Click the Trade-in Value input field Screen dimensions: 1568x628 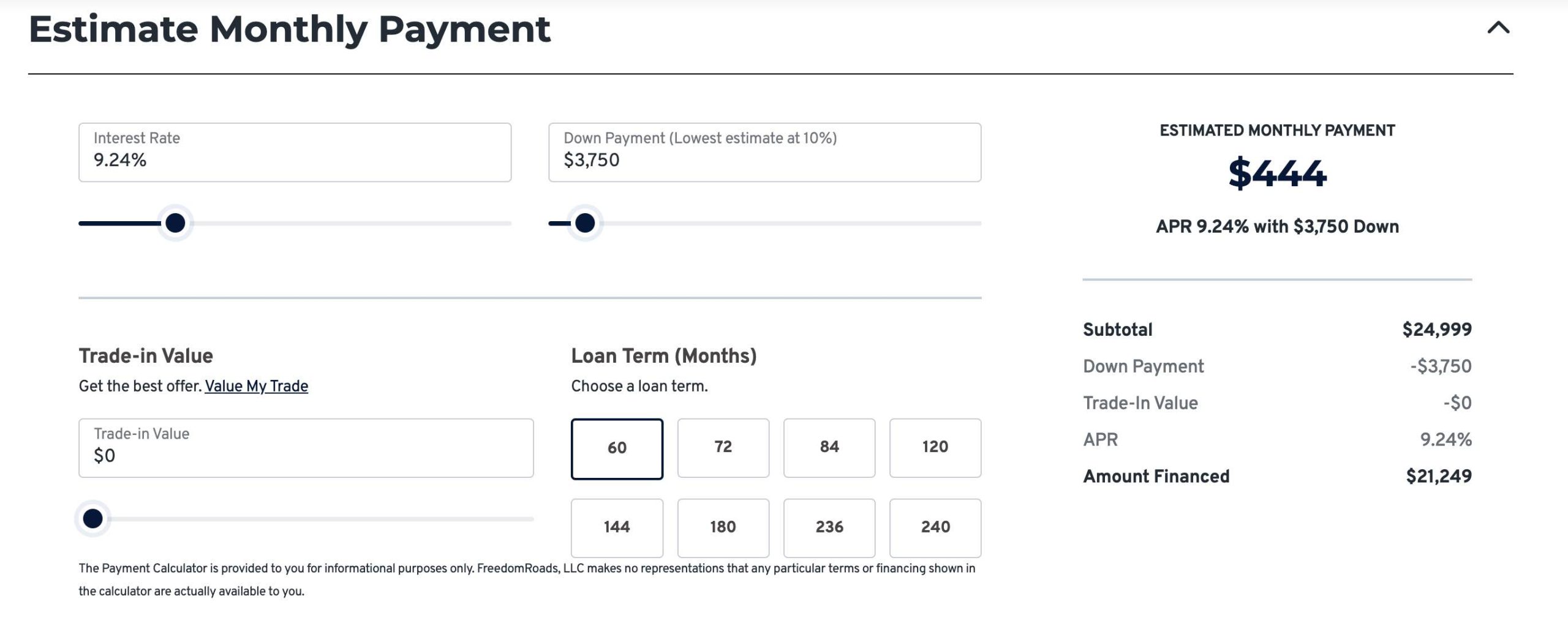click(306, 448)
